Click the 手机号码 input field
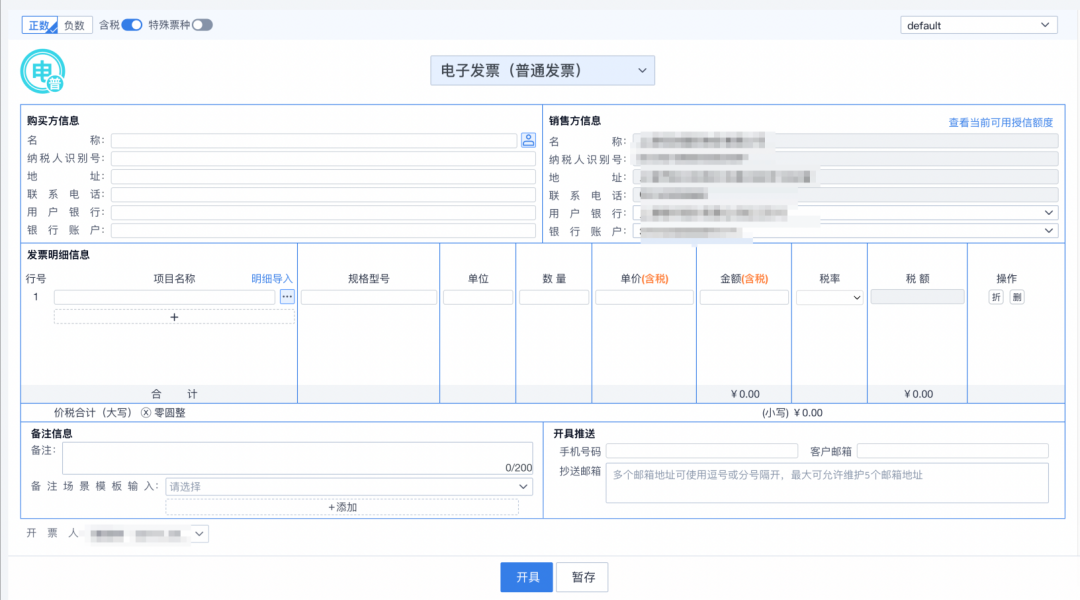This screenshot has height=600, width=1080. [702, 451]
